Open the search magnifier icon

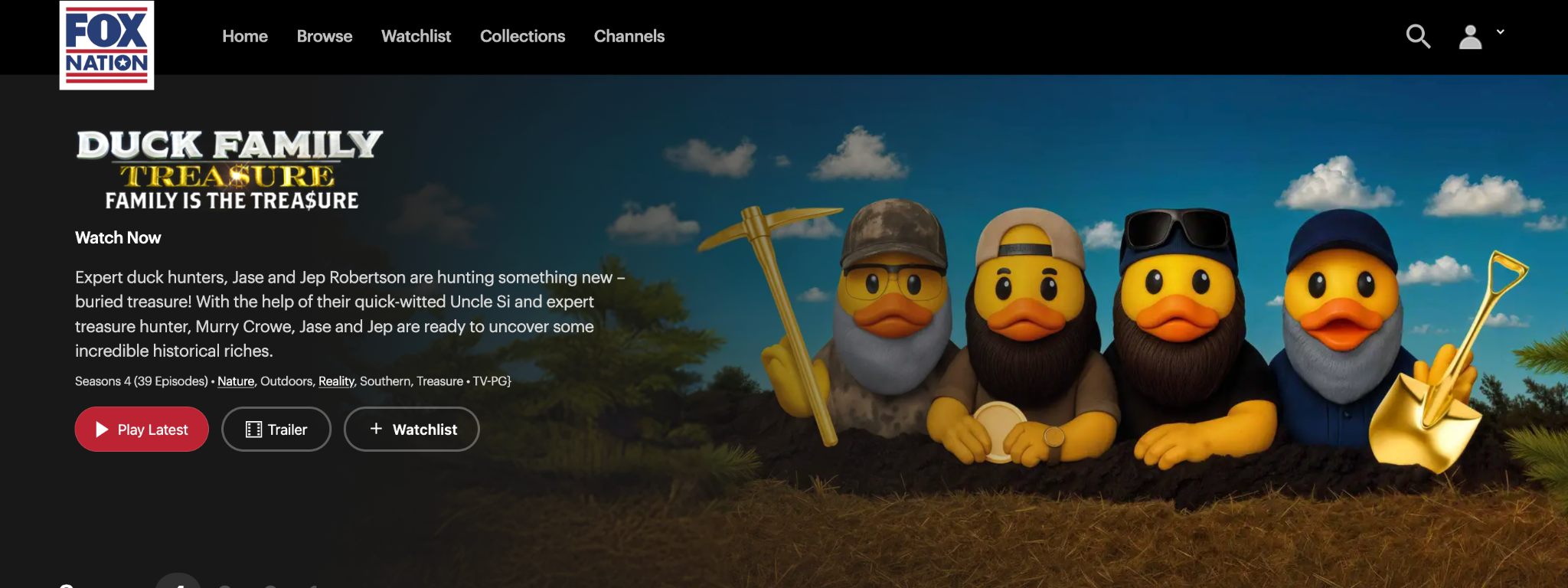[1418, 36]
